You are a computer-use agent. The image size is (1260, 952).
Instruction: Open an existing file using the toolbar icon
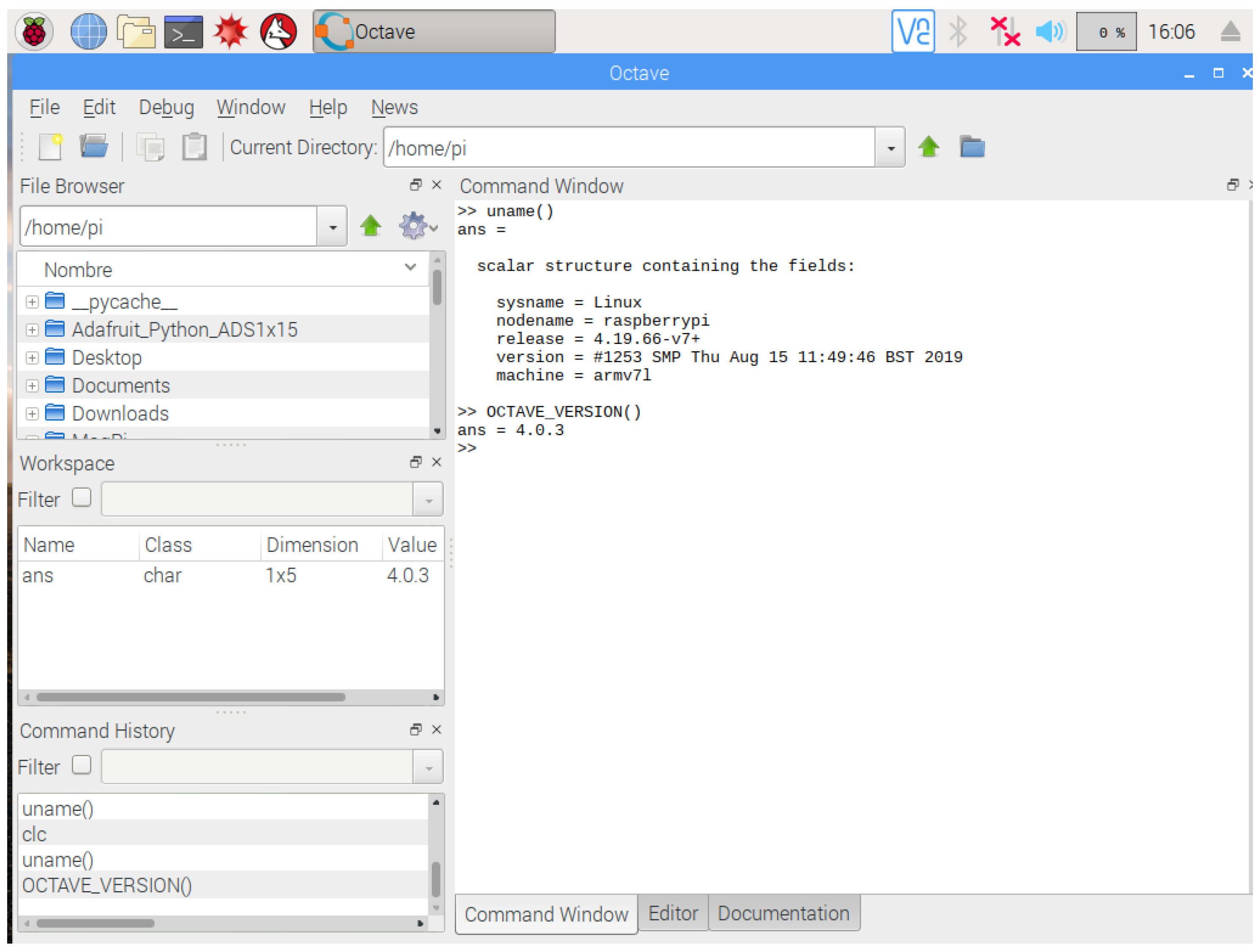click(x=94, y=147)
